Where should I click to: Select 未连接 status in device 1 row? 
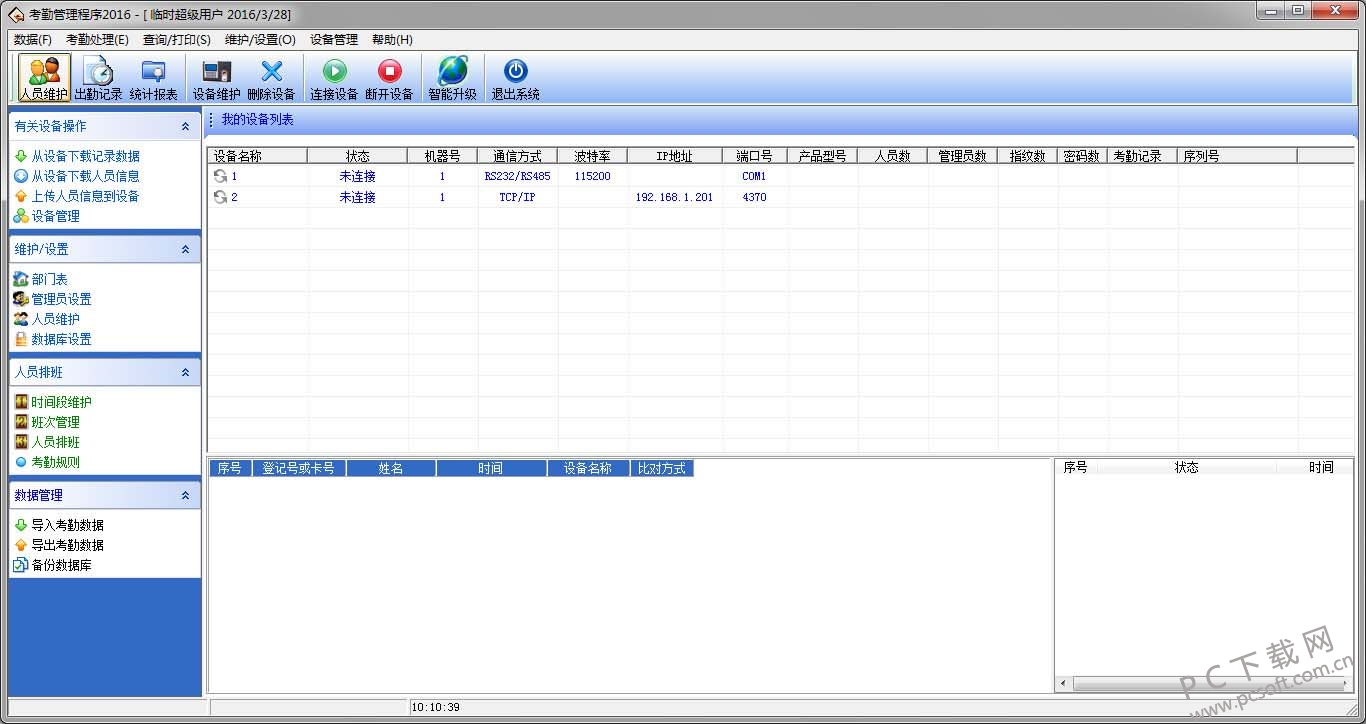[357, 176]
